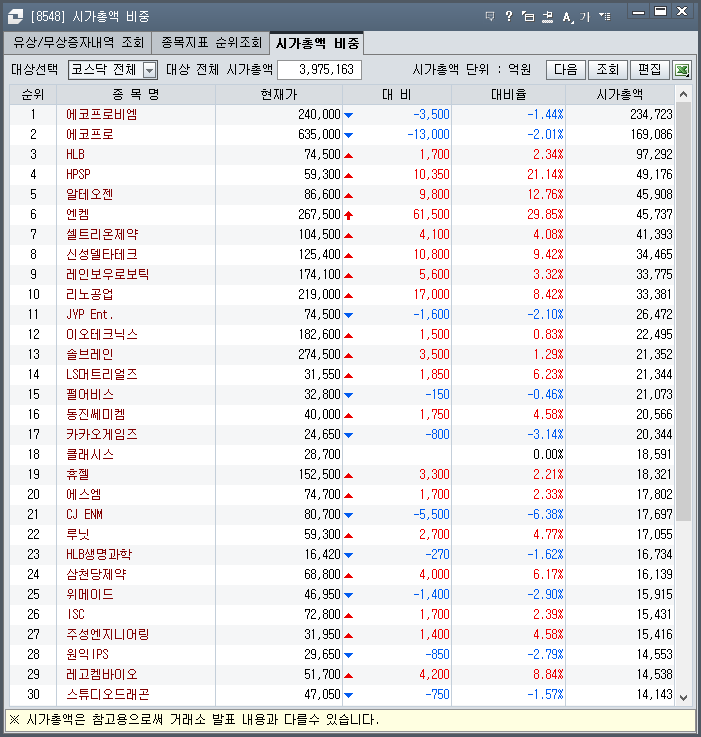Select stock 알테오젠
The image size is (701, 737).
tap(89, 194)
